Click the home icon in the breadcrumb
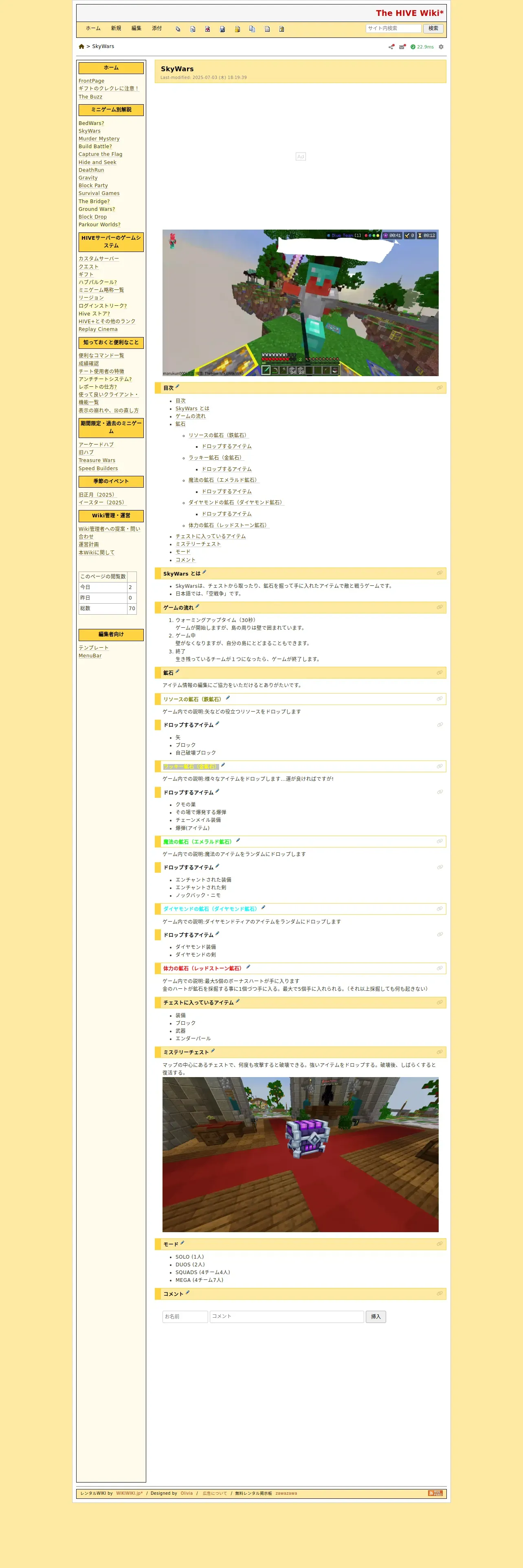Screen dimensions: 523x1568 click(81, 46)
